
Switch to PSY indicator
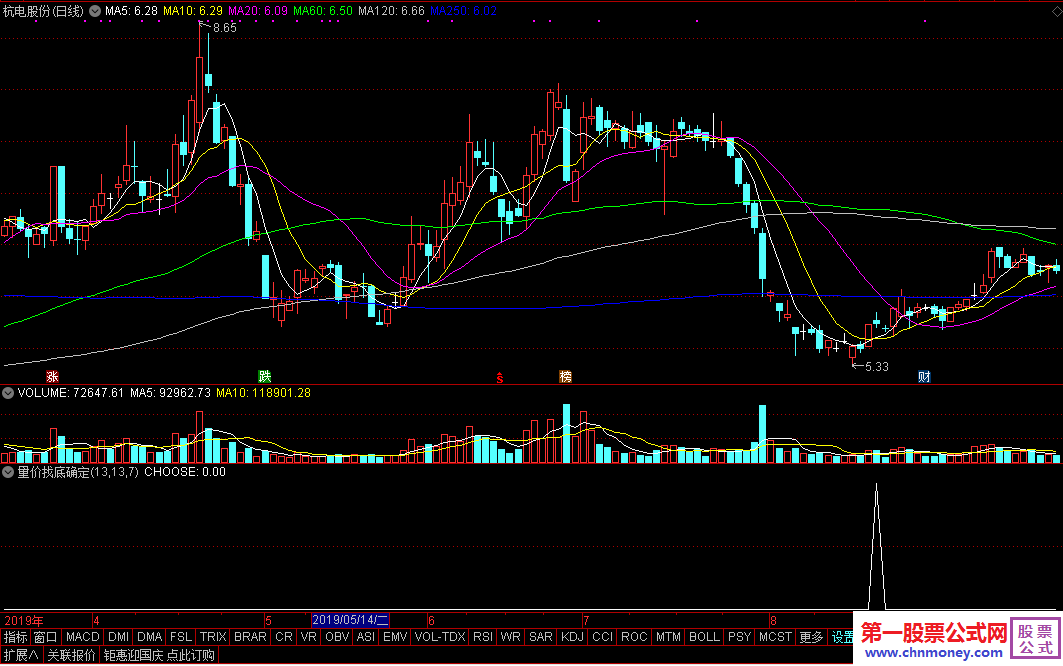pos(740,637)
